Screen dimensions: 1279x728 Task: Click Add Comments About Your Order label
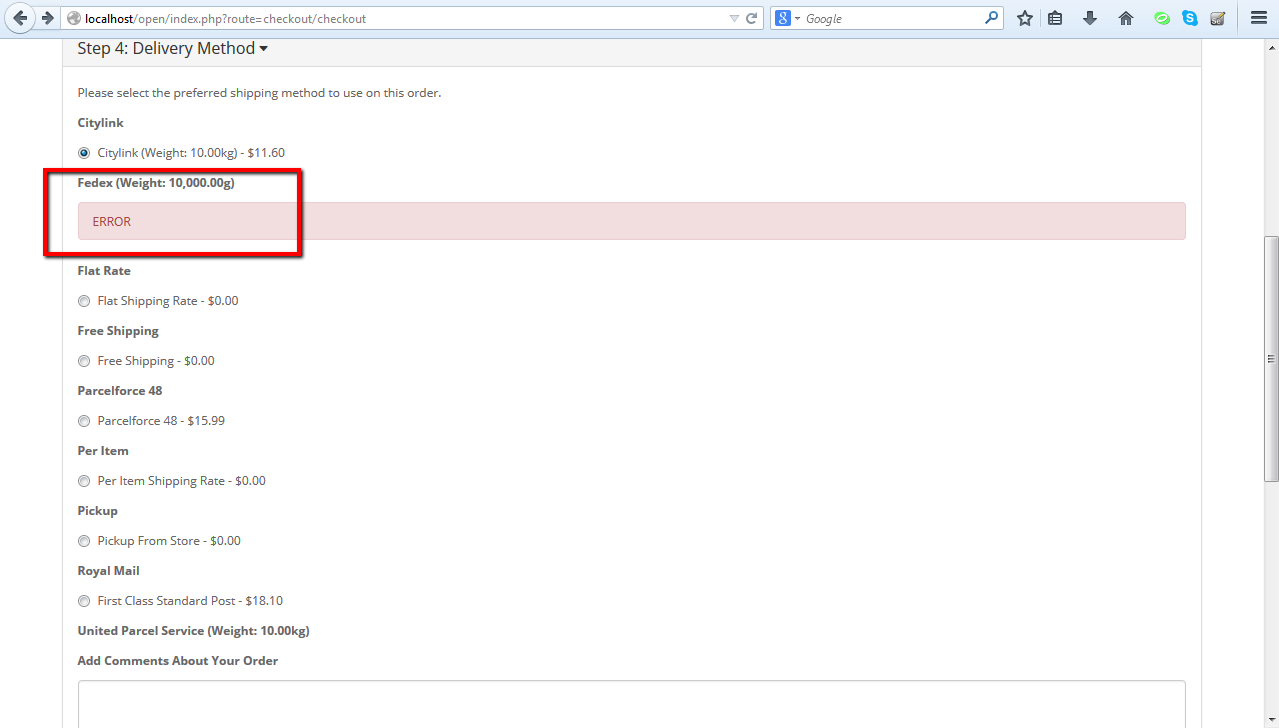(x=178, y=661)
